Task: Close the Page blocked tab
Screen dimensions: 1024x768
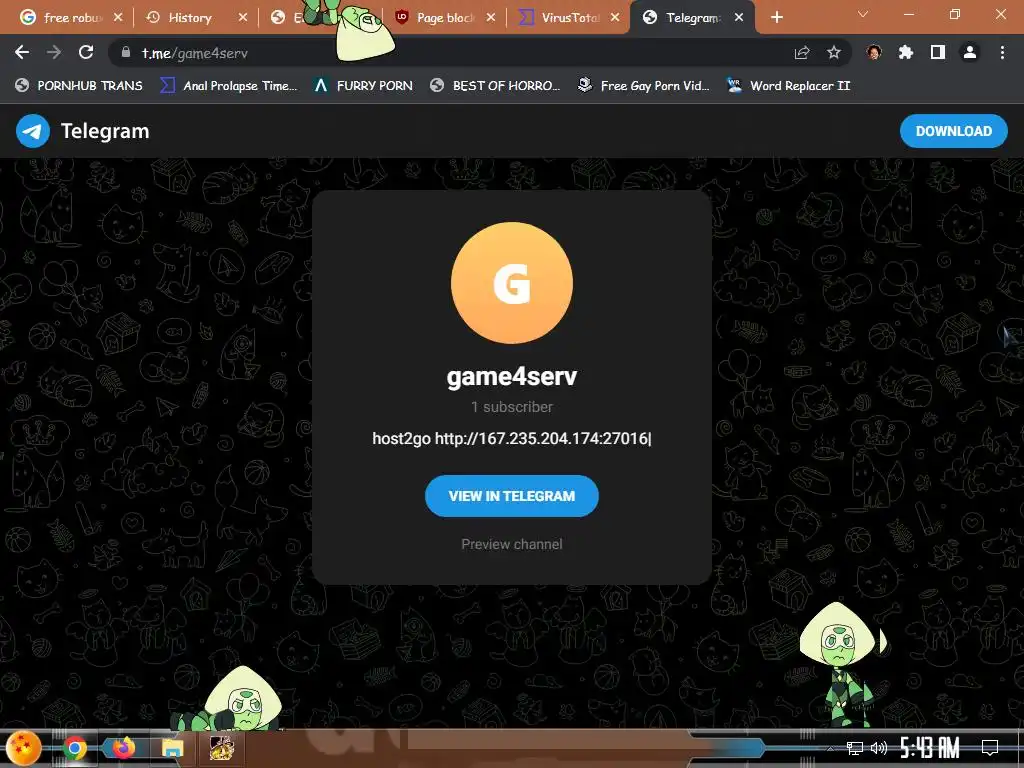Action: [491, 18]
